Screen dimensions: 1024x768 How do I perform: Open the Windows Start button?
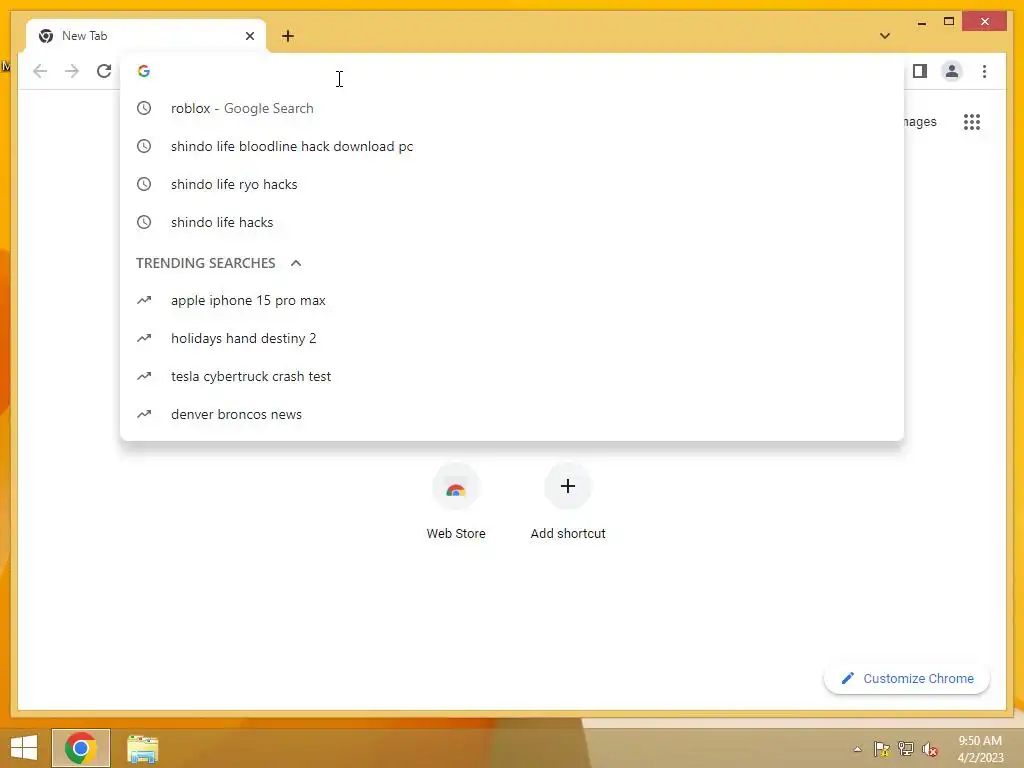point(24,748)
